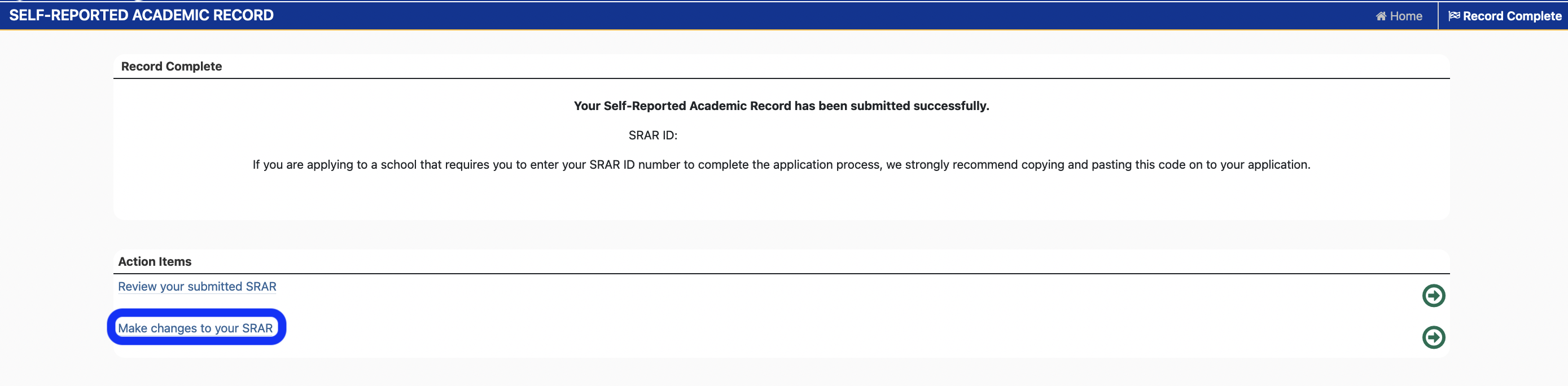Select the Record Complete tab in header
The width and height of the screenshot is (1568, 386).
coord(1504,16)
